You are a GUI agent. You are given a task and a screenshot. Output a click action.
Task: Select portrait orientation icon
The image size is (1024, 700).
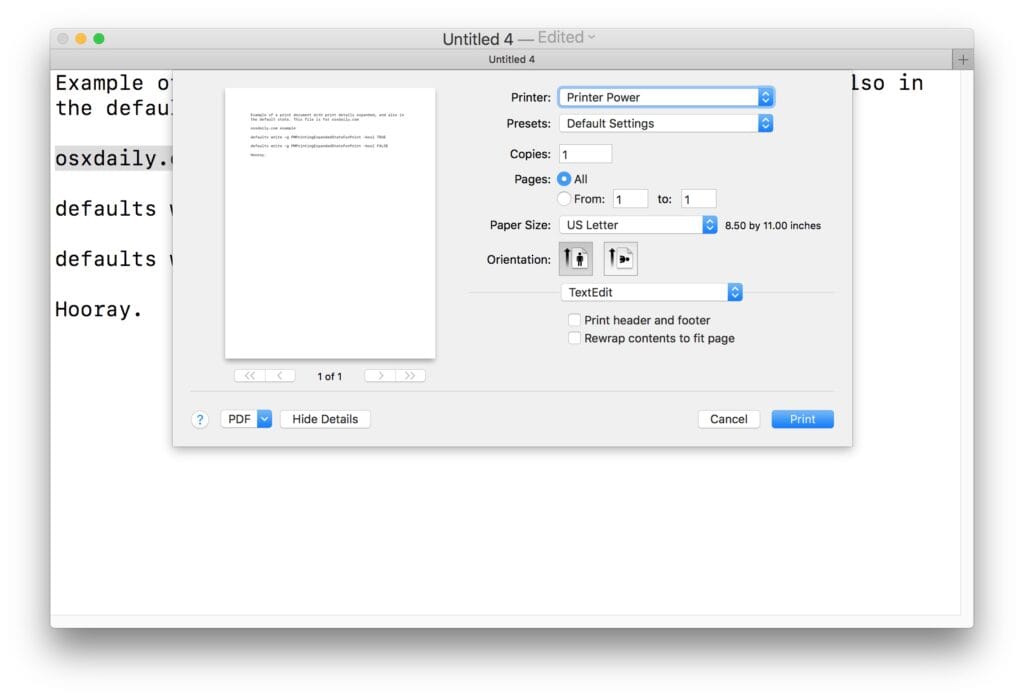[x=574, y=259]
